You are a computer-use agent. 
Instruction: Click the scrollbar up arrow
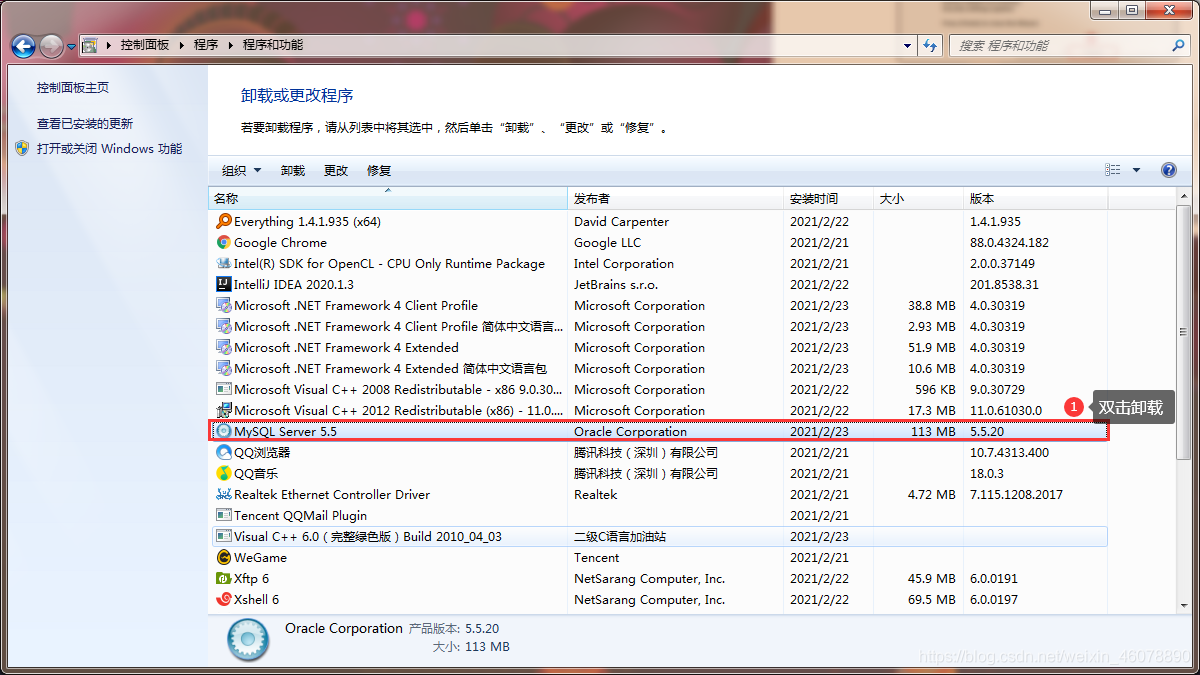[x=1183, y=196]
